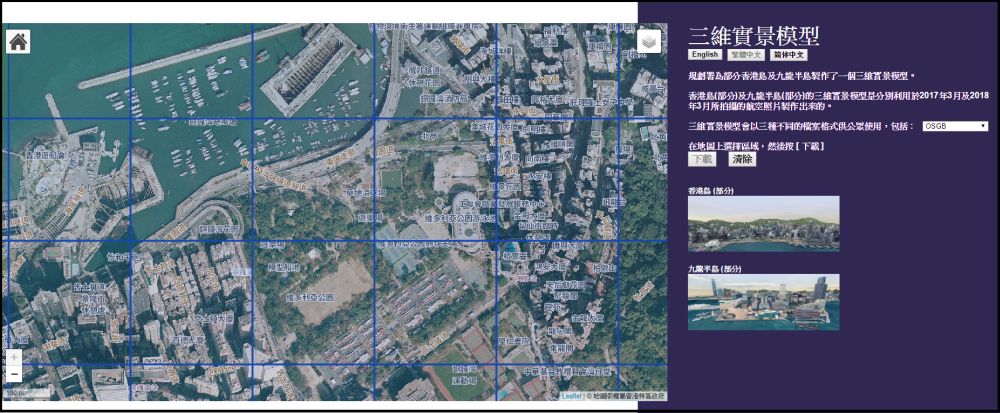Switch language to English

pyautogui.click(x=705, y=55)
